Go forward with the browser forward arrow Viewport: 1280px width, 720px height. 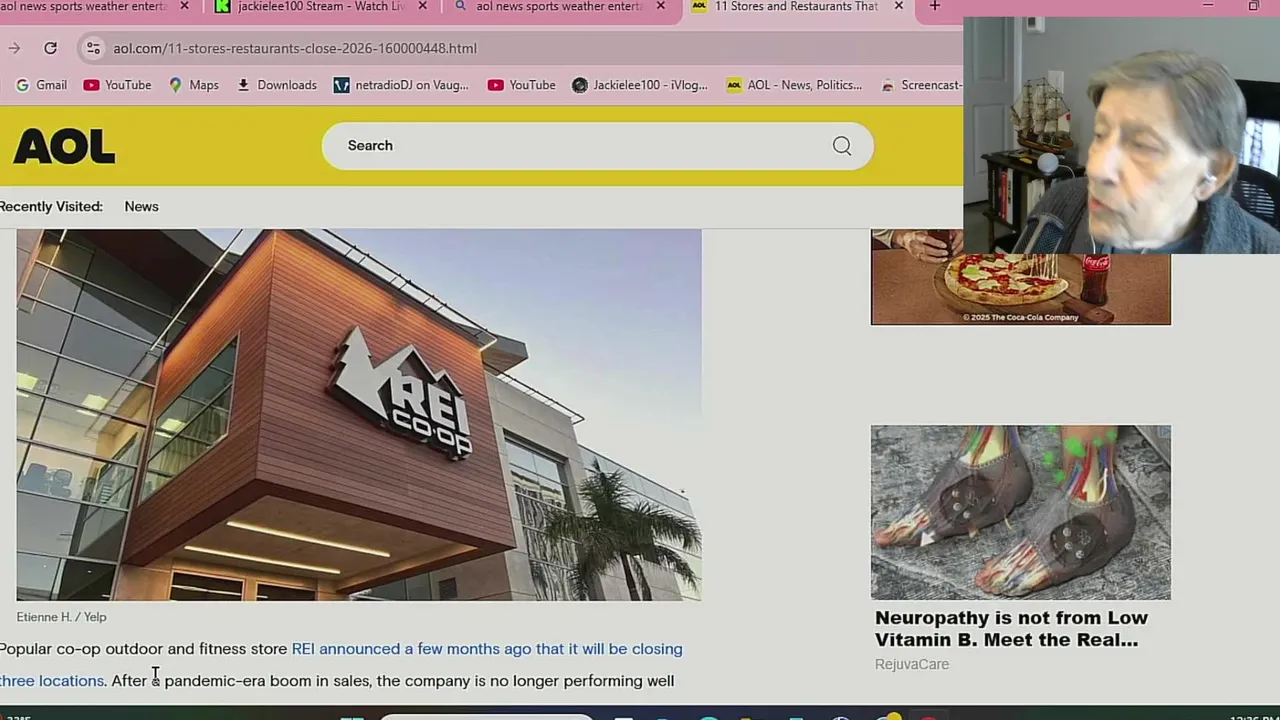[x=14, y=48]
